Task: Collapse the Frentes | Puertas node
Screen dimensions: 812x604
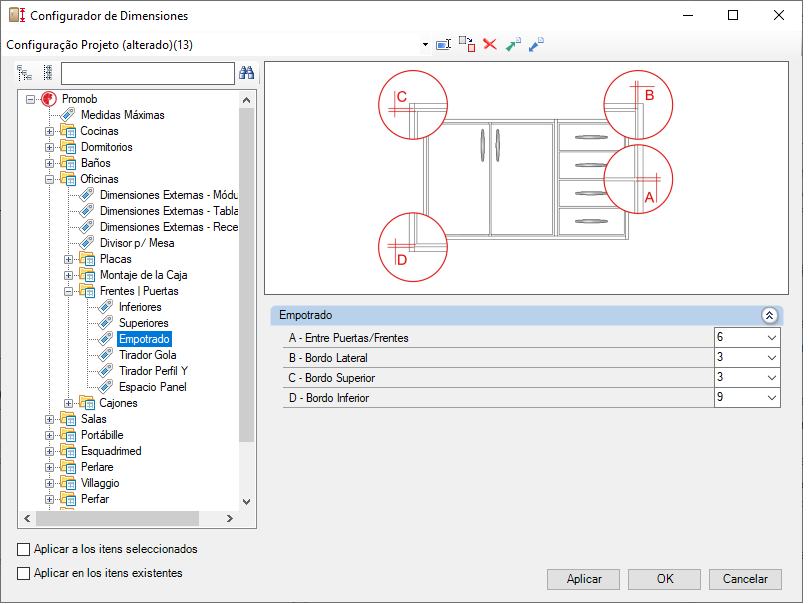Action: click(x=68, y=292)
